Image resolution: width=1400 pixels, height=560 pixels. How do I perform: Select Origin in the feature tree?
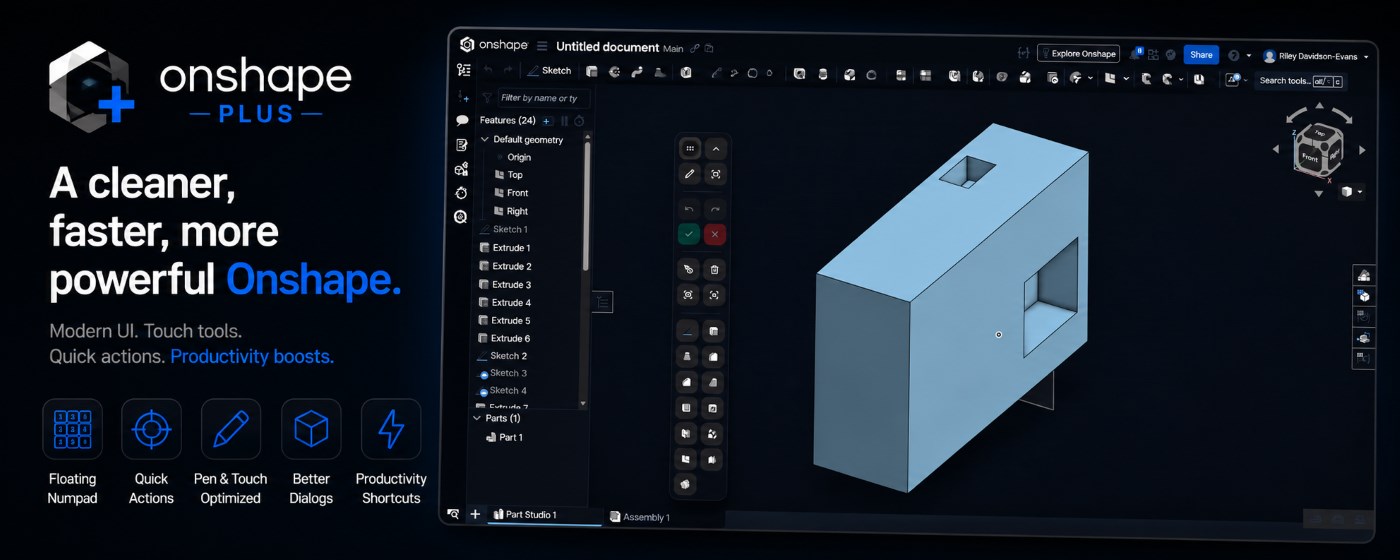point(519,157)
